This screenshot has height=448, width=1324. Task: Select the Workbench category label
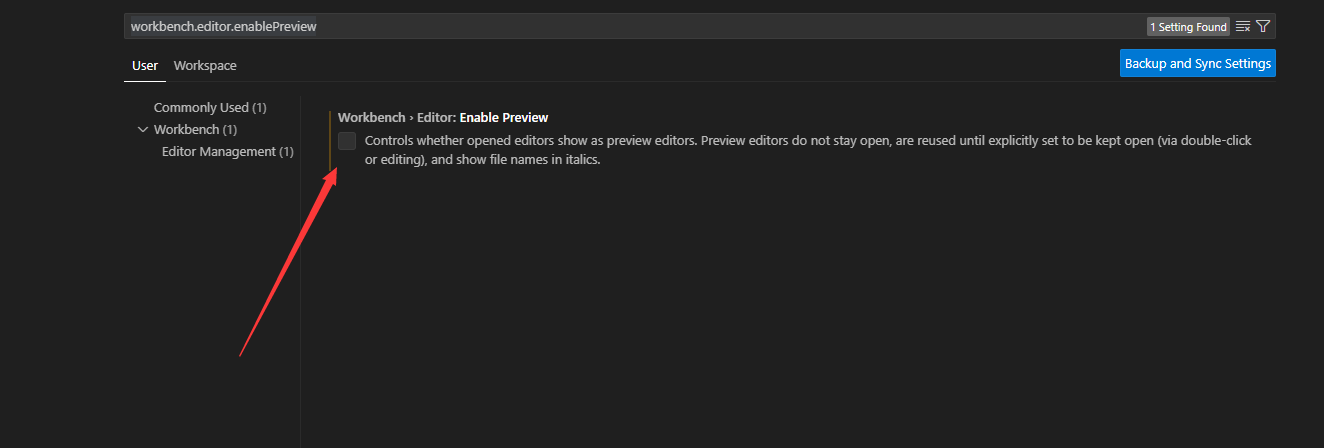pos(186,130)
